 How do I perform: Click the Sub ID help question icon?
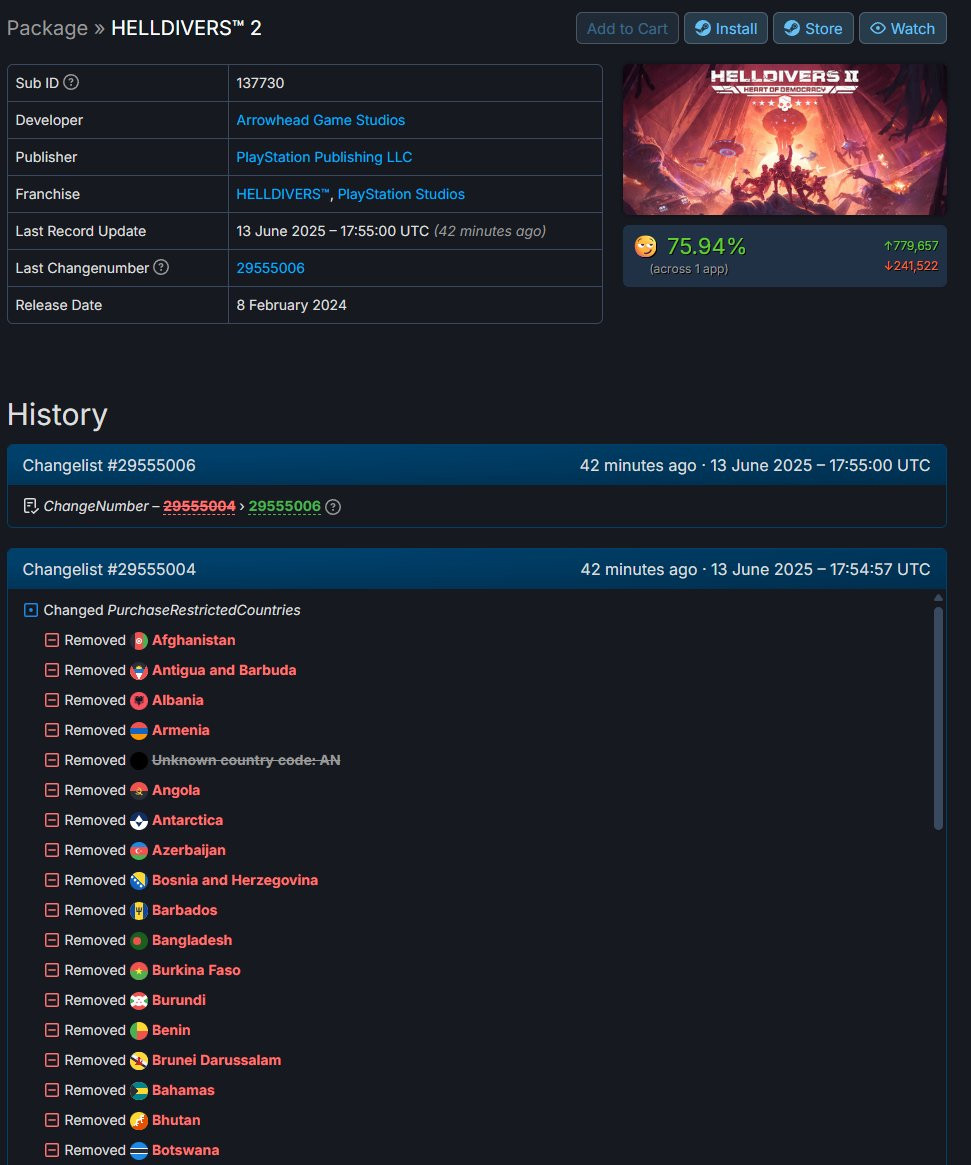[71, 82]
